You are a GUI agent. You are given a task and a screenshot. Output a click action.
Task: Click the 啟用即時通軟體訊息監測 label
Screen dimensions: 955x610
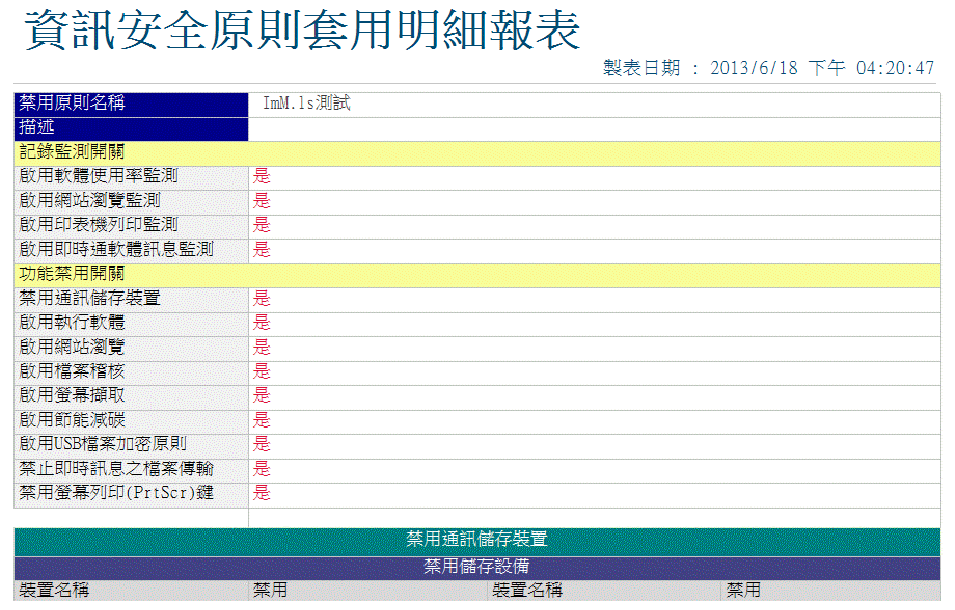[x=116, y=249]
